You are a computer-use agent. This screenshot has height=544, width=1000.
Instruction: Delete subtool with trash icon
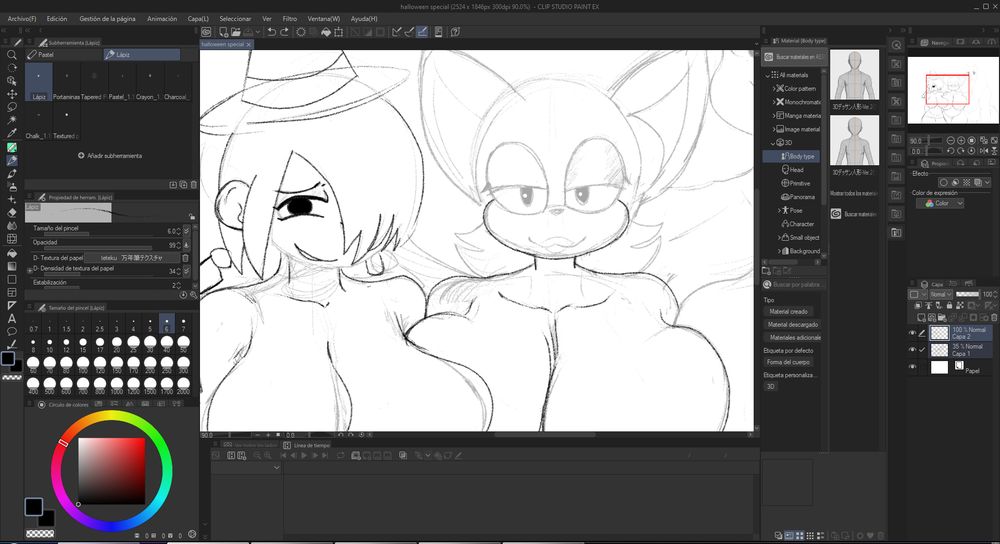194,185
